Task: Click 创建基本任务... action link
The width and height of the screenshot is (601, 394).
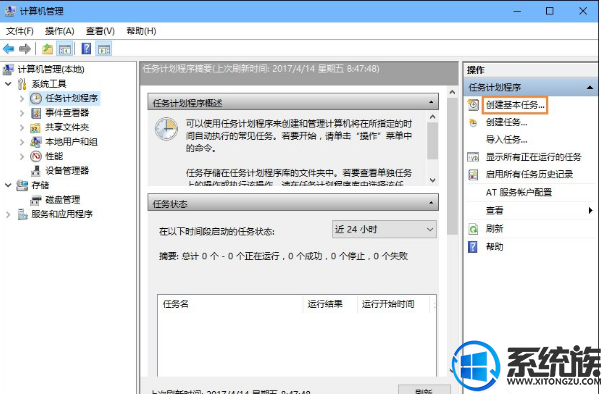Action: pyautogui.click(x=515, y=105)
